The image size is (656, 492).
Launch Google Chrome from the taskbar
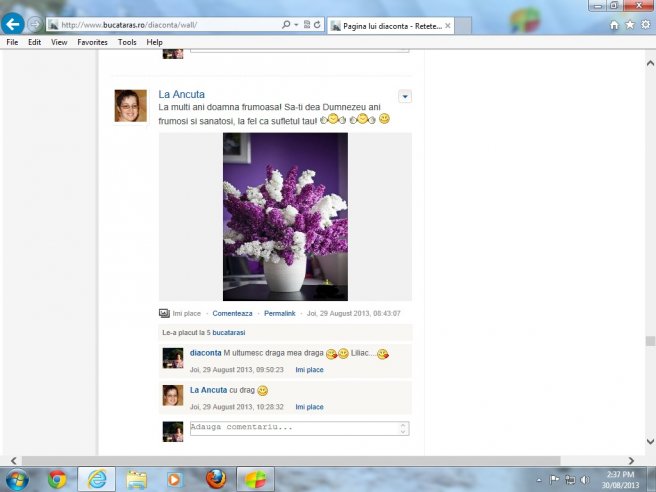pyautogui.click(x=57, y=479)
